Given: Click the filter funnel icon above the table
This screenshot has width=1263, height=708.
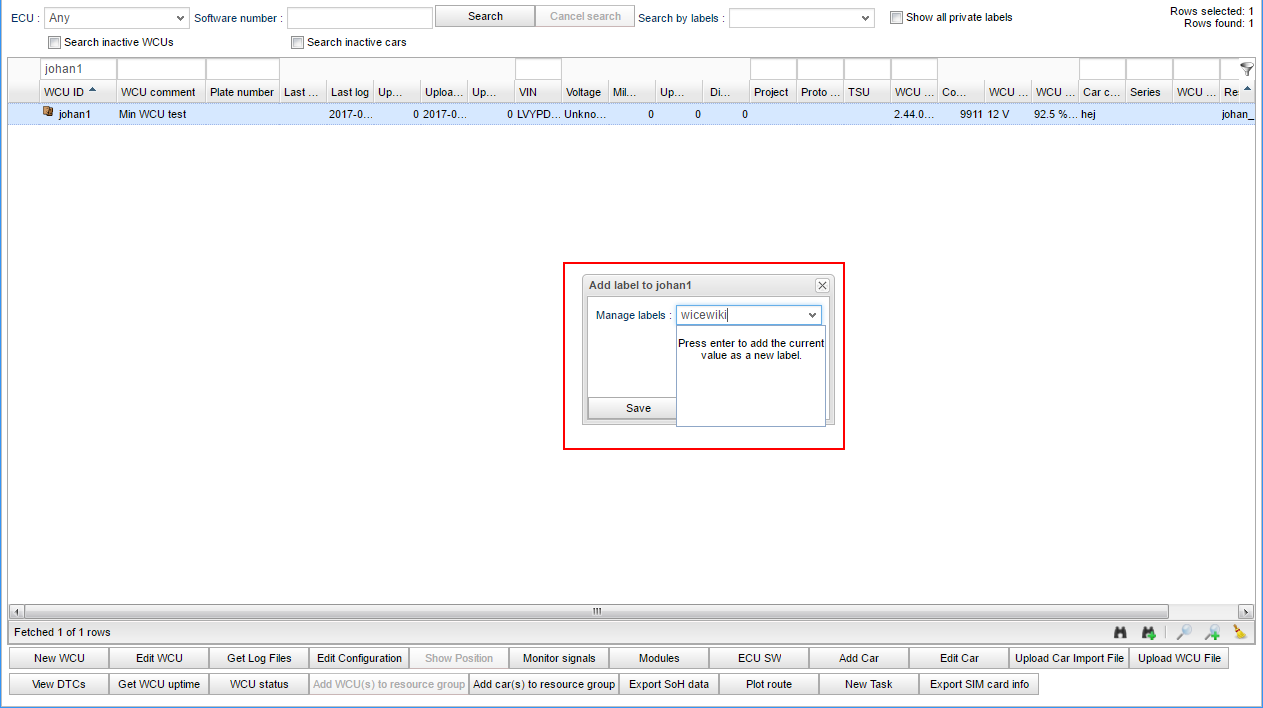Looking at the screenshot, I should (x=1246, y=69).
